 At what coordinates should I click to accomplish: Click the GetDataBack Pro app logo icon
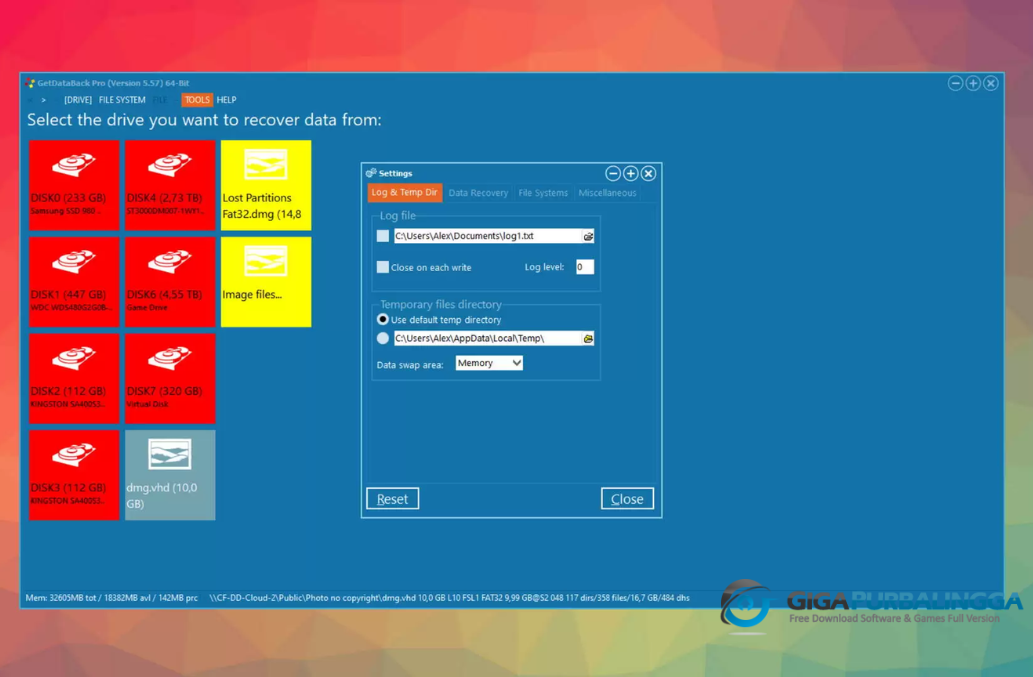(x=30, y=83)
